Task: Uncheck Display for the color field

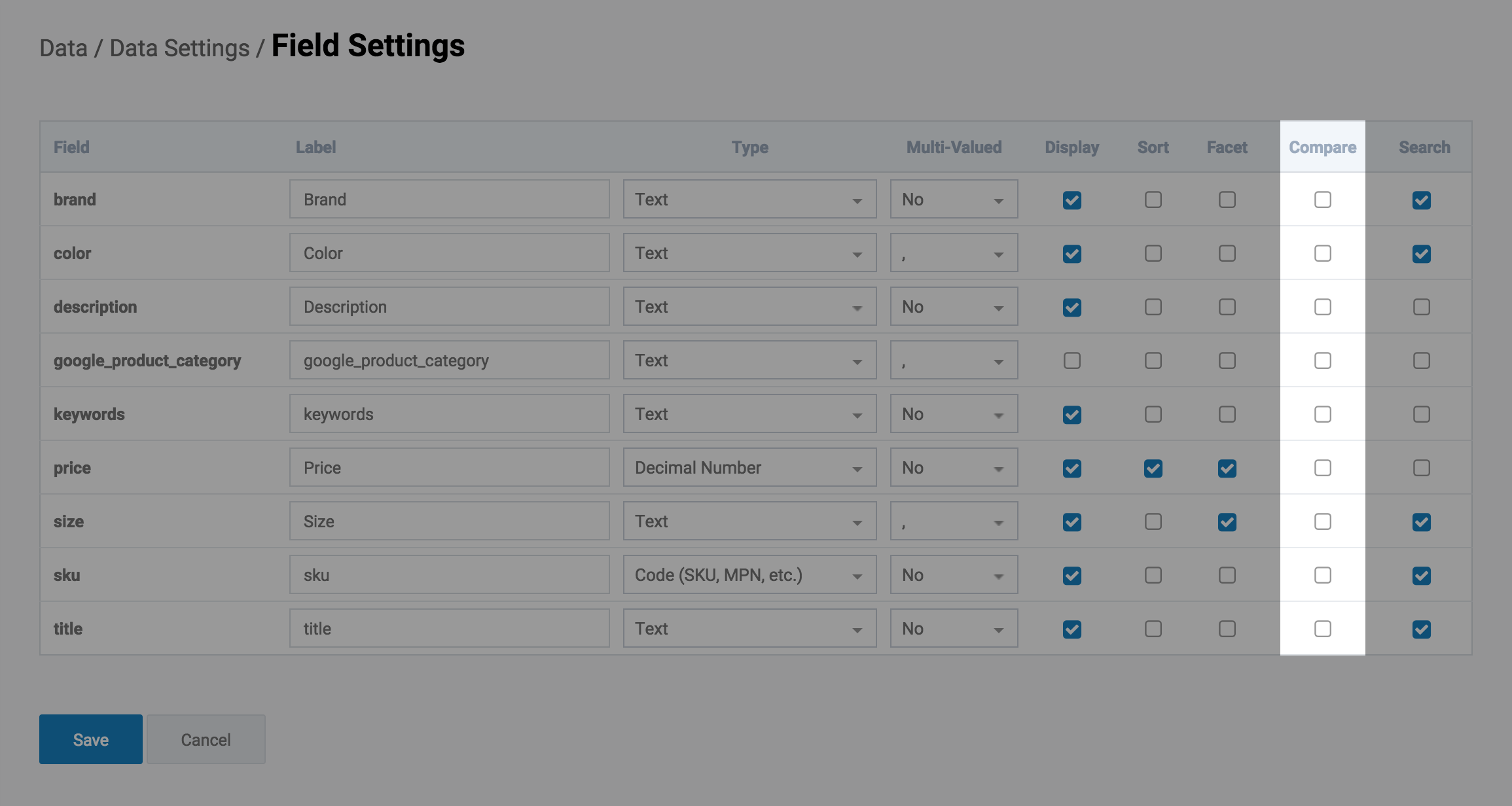Action: click(1071, 253)
